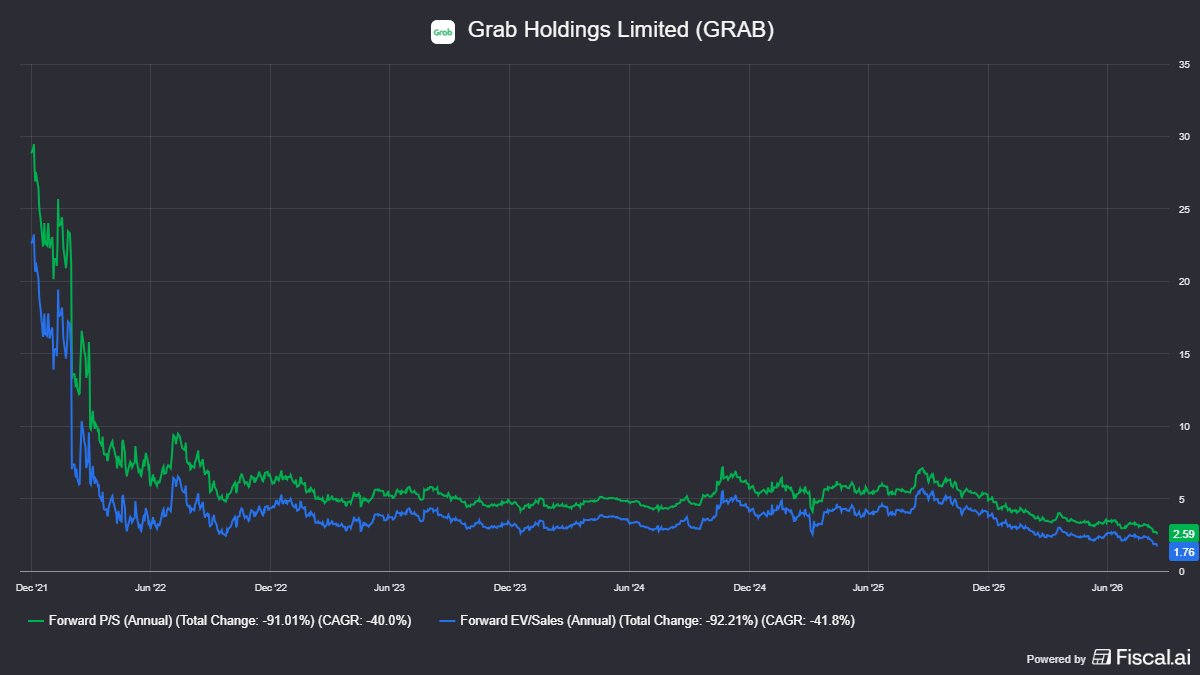Screen dimensions: 1200x675
Task: Click the green 2.59 value label
Action: point(1183,534)
